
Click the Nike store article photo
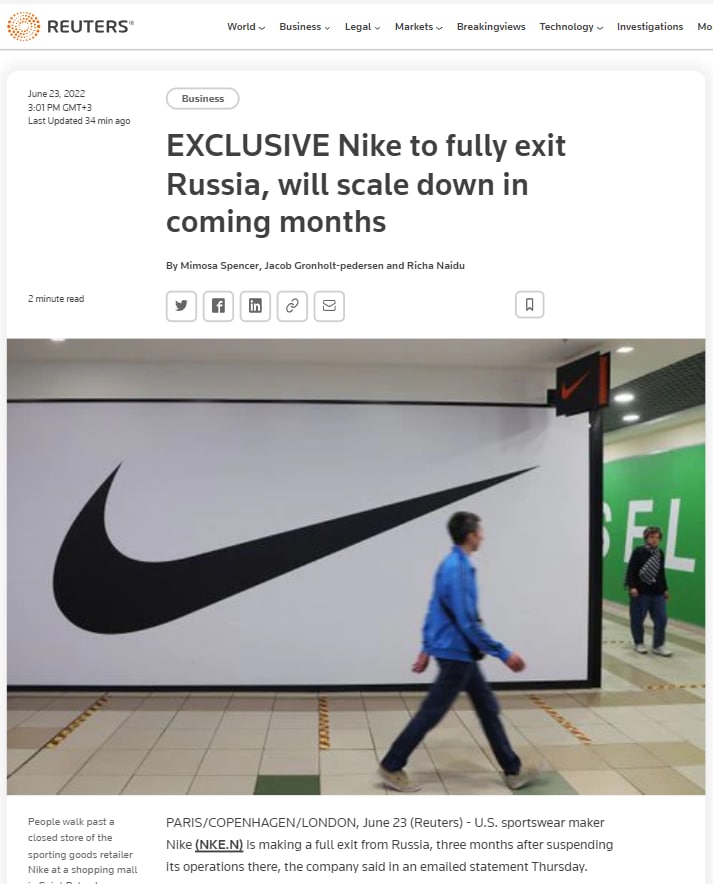[356, 567]
